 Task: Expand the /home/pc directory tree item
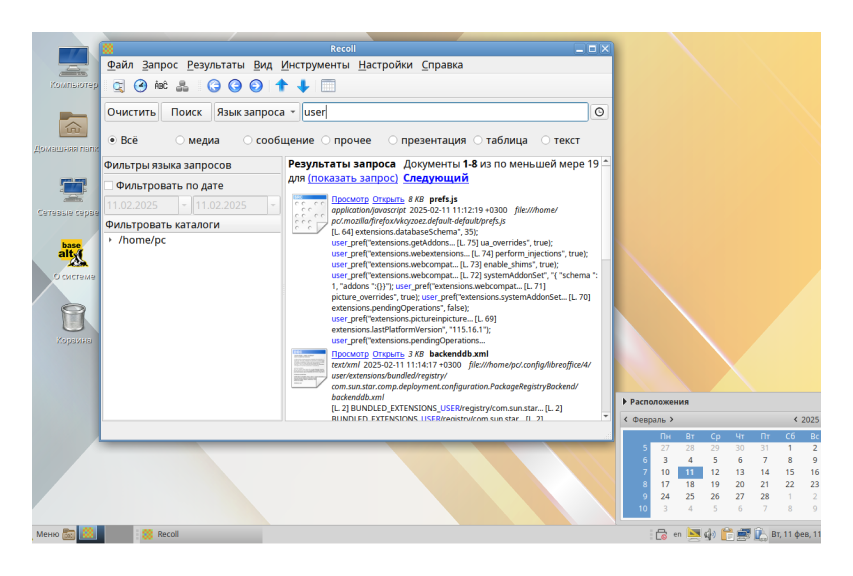coord(110,240)
